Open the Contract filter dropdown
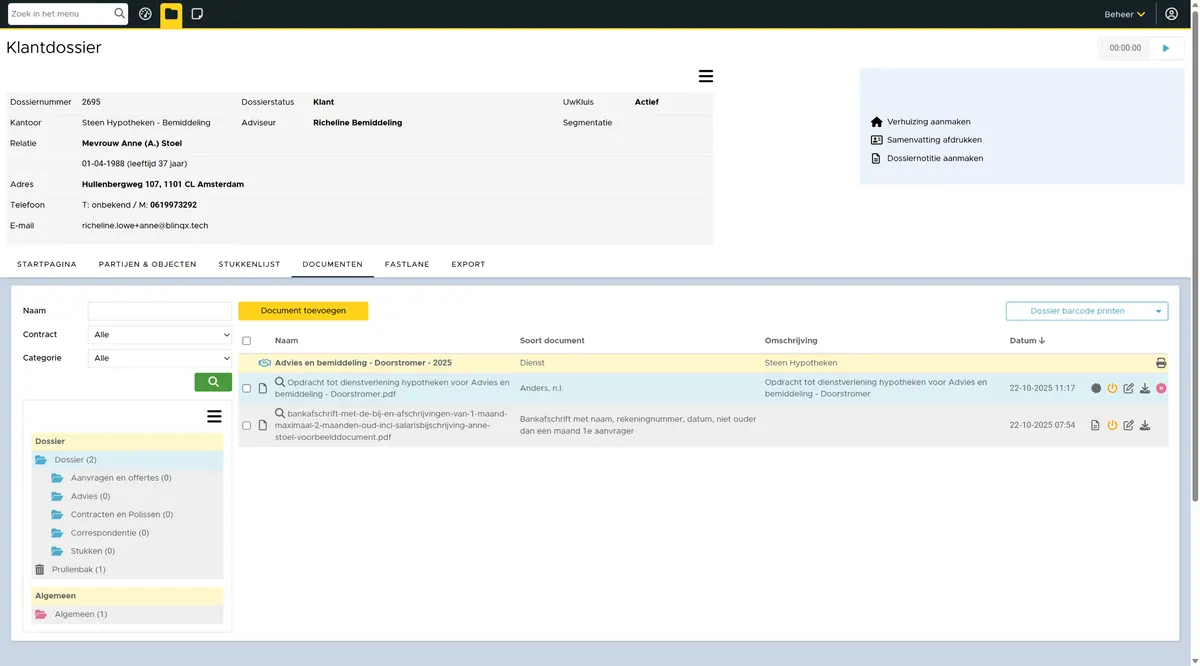Image resolution: width=1200 pixels, height=666 pixels. click(160, 334)
